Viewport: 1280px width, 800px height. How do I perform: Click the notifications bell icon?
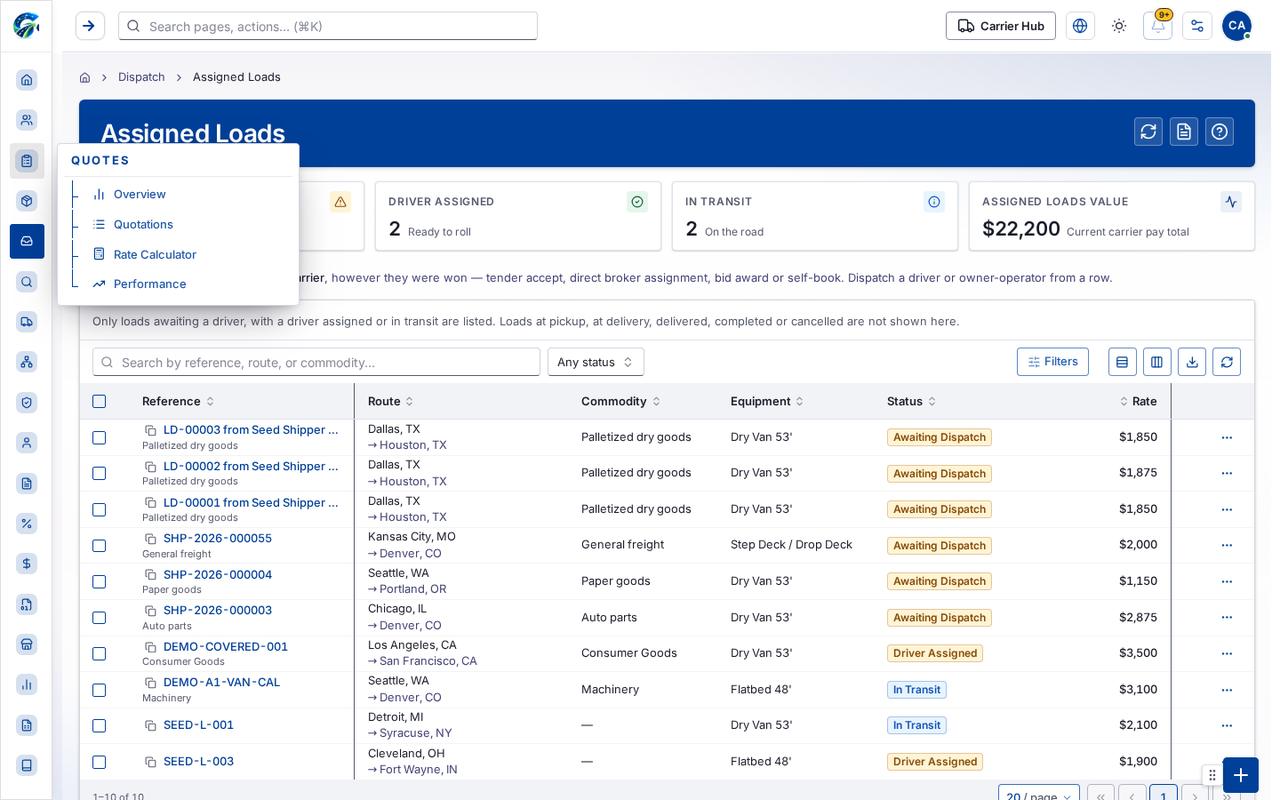click(1157, 26)
